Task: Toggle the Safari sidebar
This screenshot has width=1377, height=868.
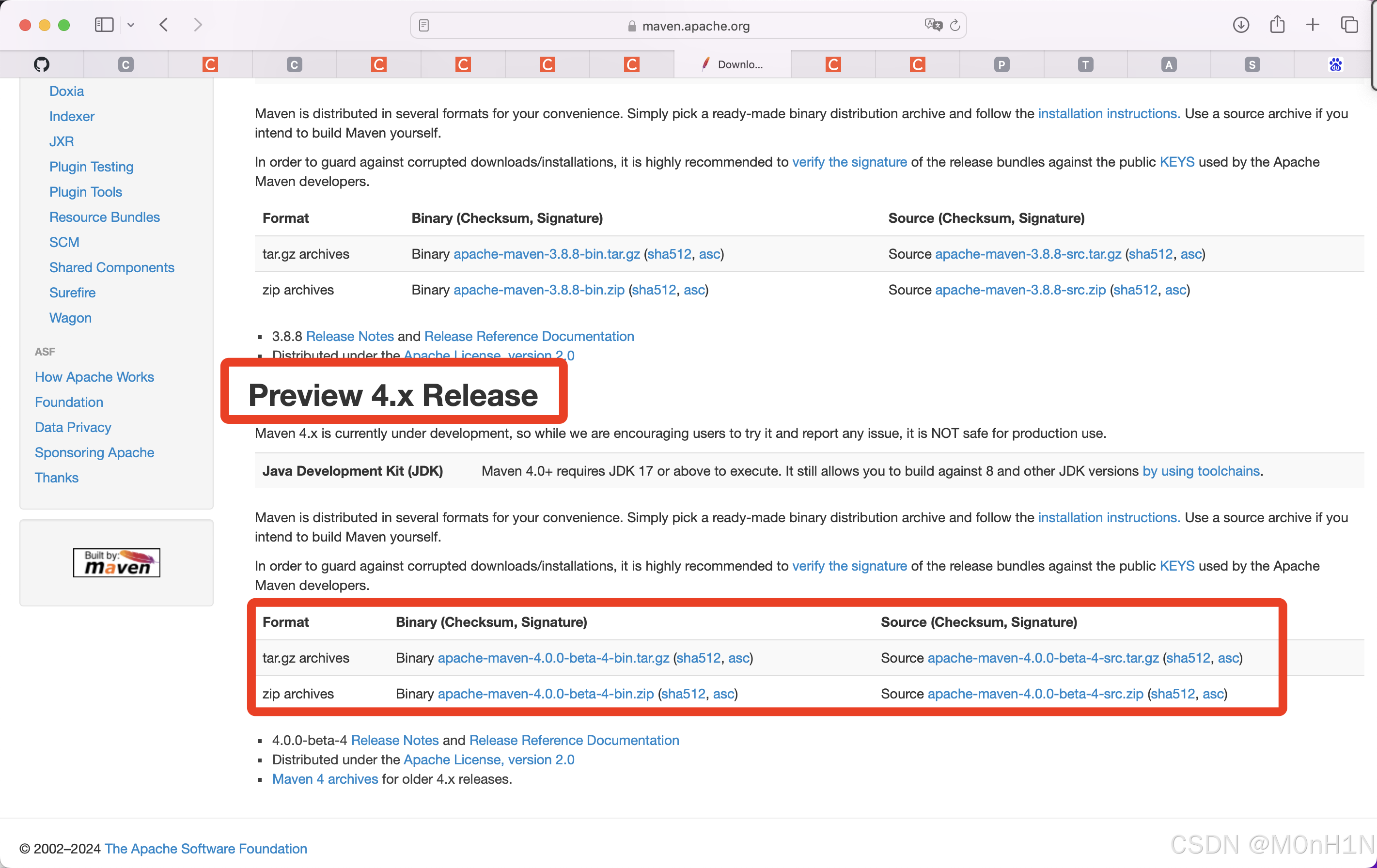Action: pos(104,25)
